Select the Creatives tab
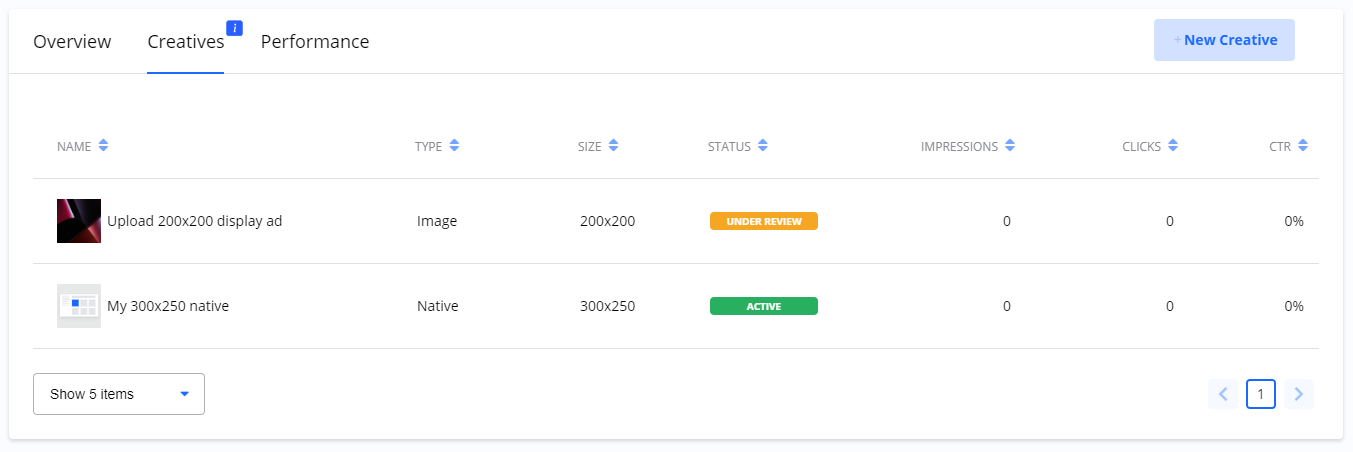This screenshot has width=1353, height=452. click(185, 42)
